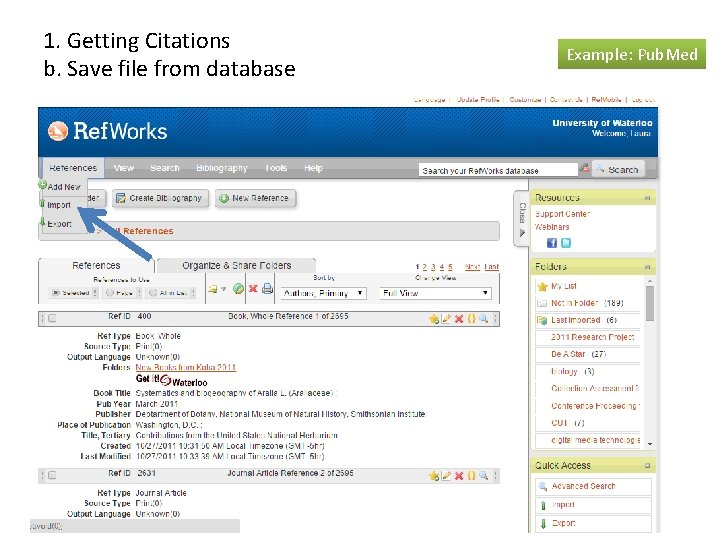Viewport: 720px width, 540px height.
Task: Collapse the Resources panel
Action: point(647,198)
